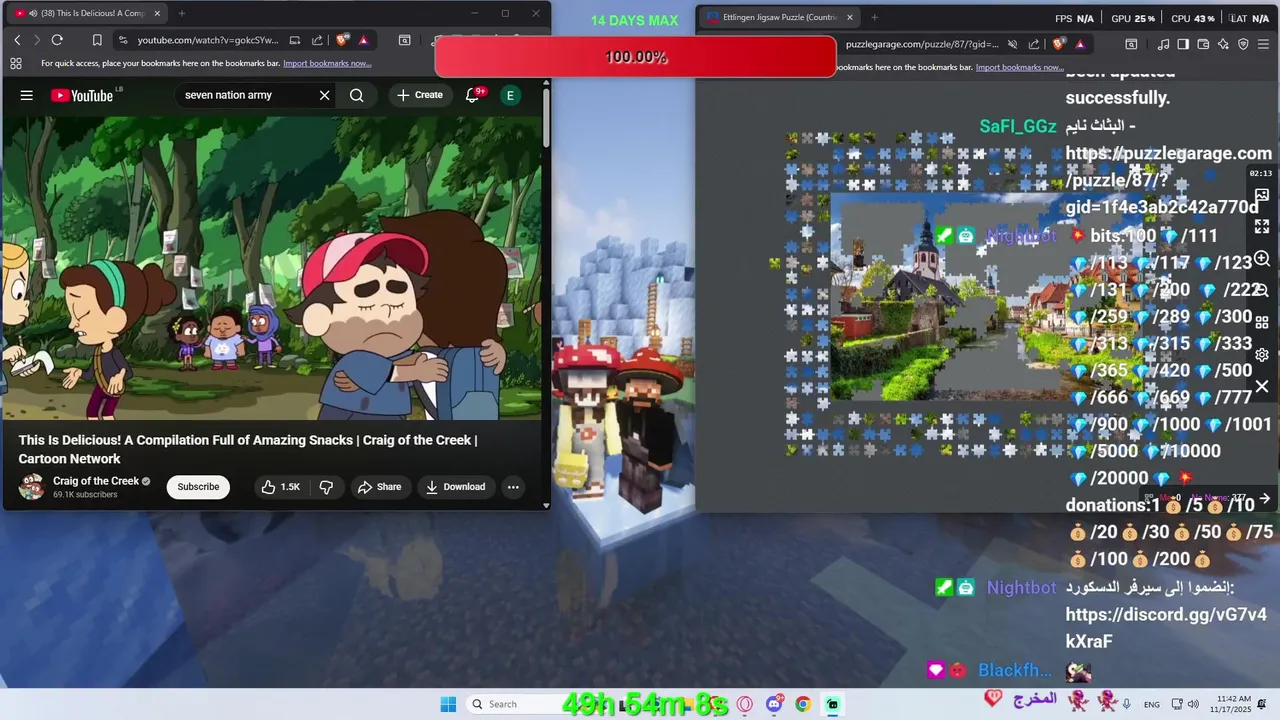Open Brave Shields in the puzzle window

[x=1059, y=44]
